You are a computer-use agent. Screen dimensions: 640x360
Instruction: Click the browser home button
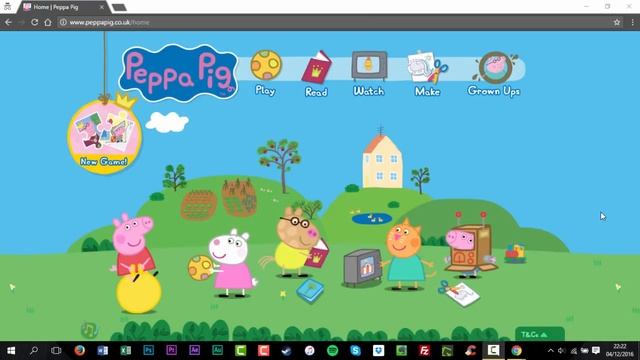48,22
